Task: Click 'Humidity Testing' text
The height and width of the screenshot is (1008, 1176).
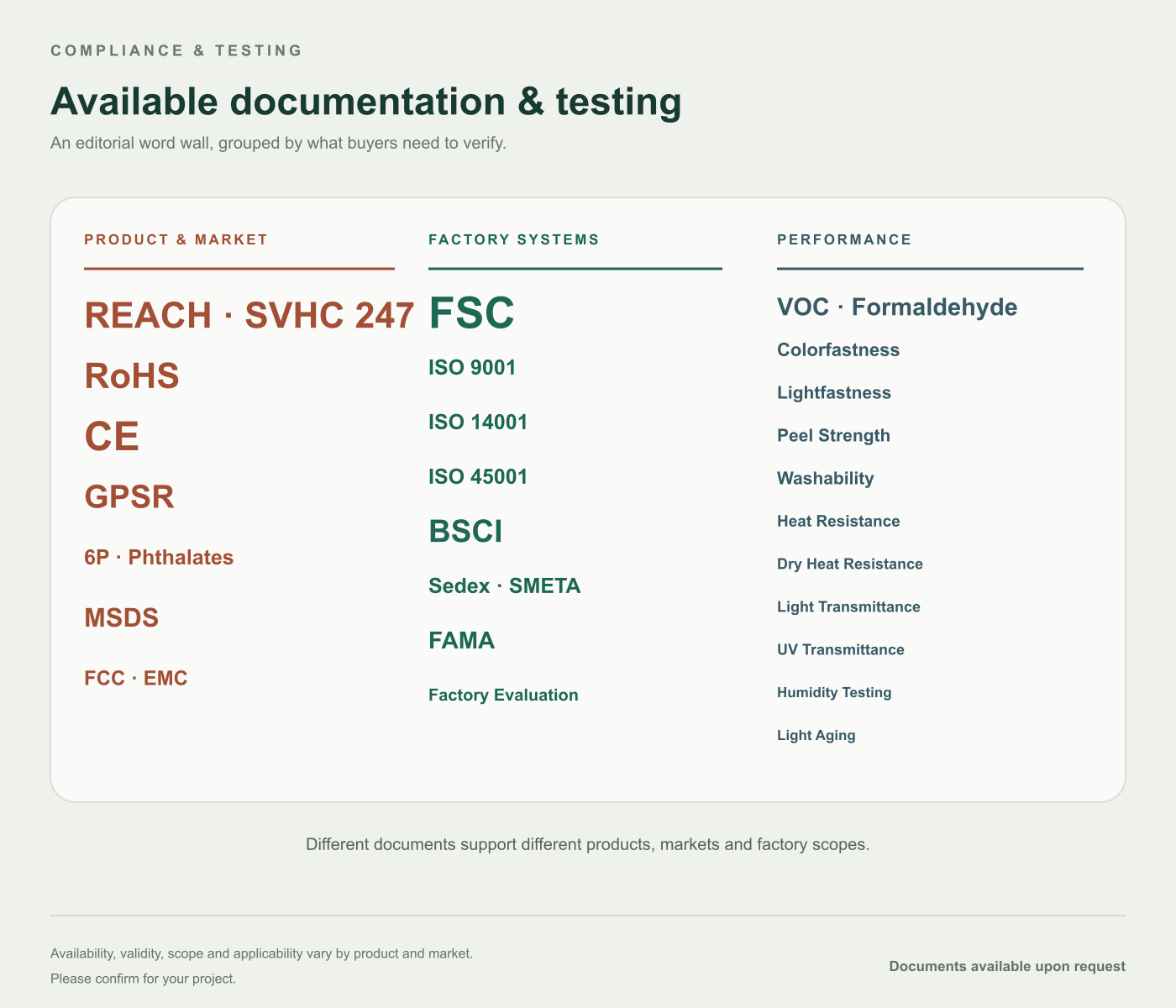Action: (x=834, y=692)
